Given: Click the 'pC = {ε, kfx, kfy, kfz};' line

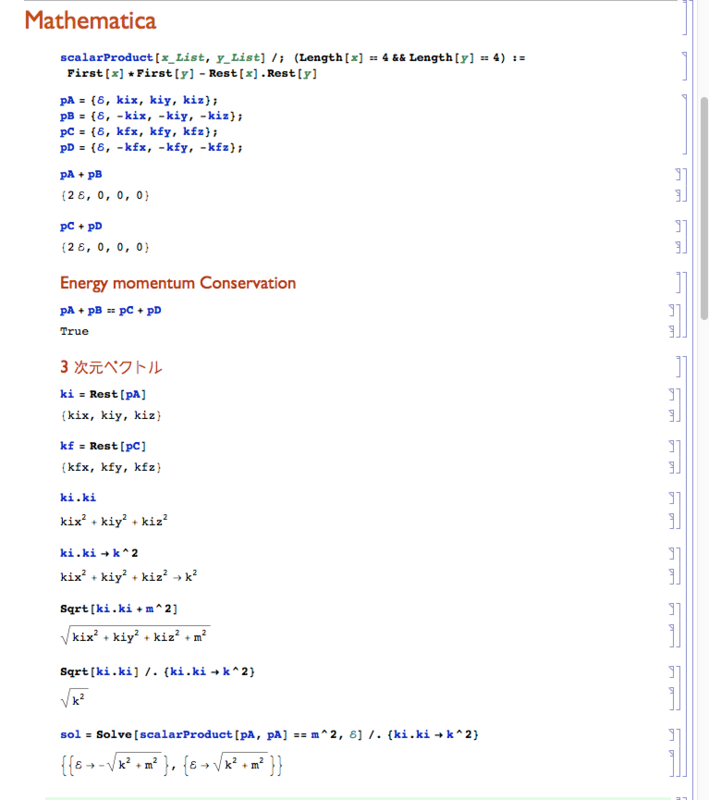Looking at the screenshot, I should (x=139, y=132).
